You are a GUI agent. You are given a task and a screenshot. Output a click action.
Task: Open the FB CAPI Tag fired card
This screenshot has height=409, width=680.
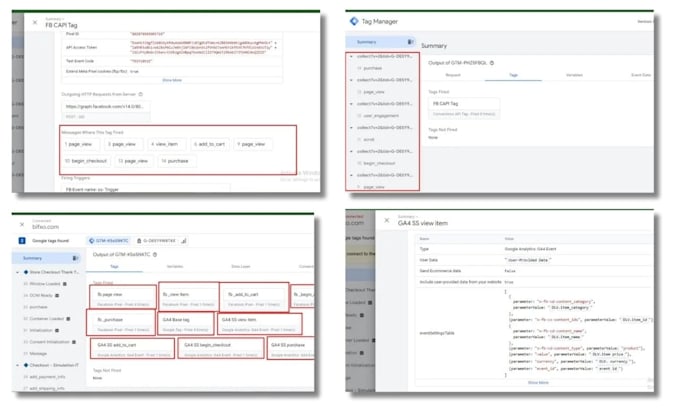[x=464, y=108]
